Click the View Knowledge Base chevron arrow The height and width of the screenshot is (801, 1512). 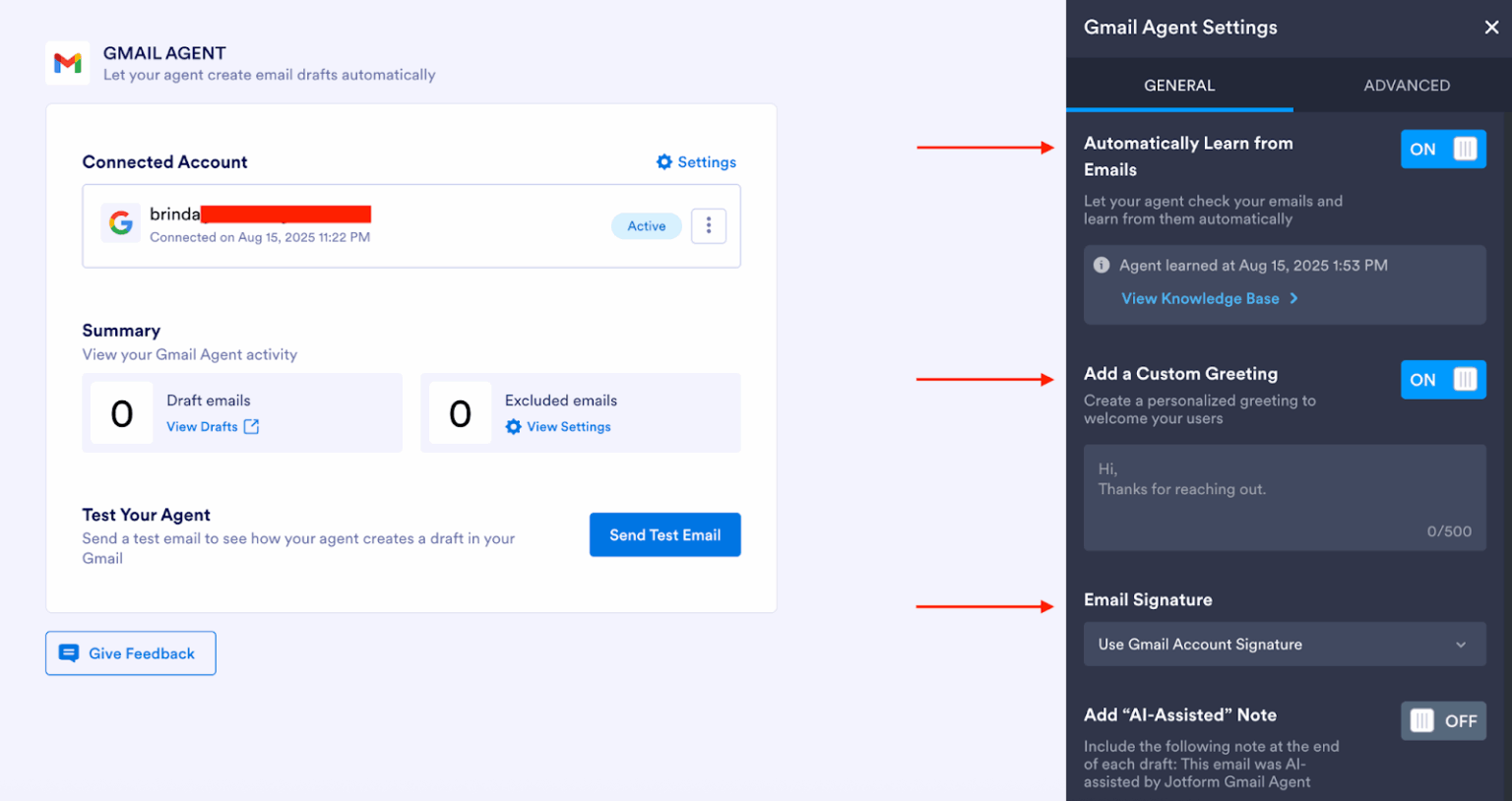tap(1294, 298)
